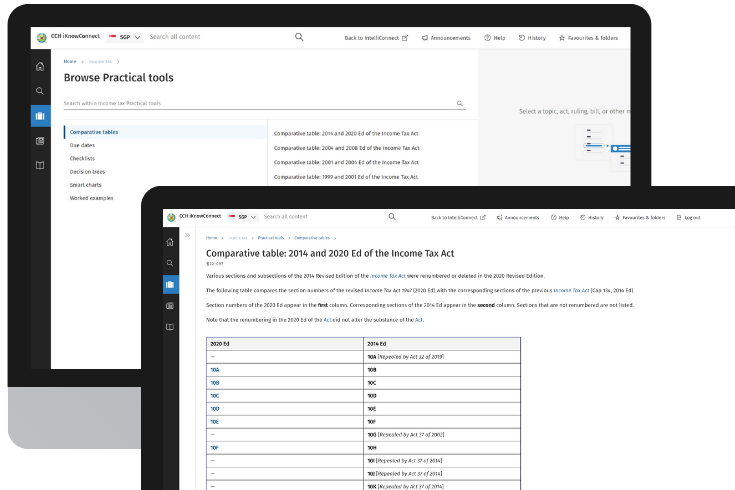Open Comparative table: 2004 and 2008 Ed link
The height and width of the screenshot is (490, 735).
(346, 147)
